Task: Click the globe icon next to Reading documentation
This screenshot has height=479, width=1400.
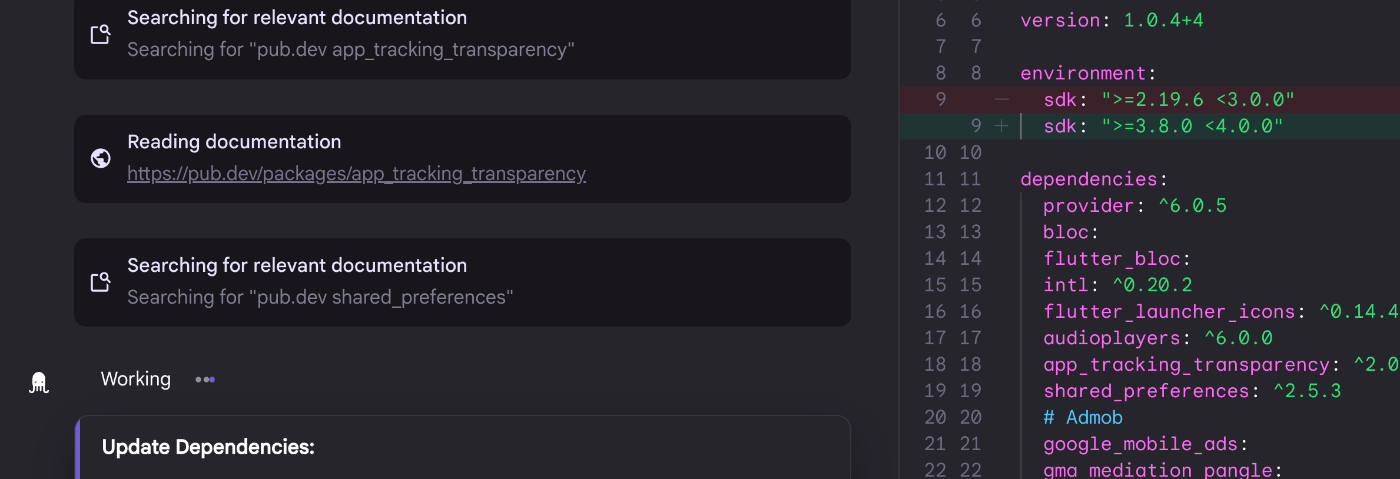Action: (100, 158)
